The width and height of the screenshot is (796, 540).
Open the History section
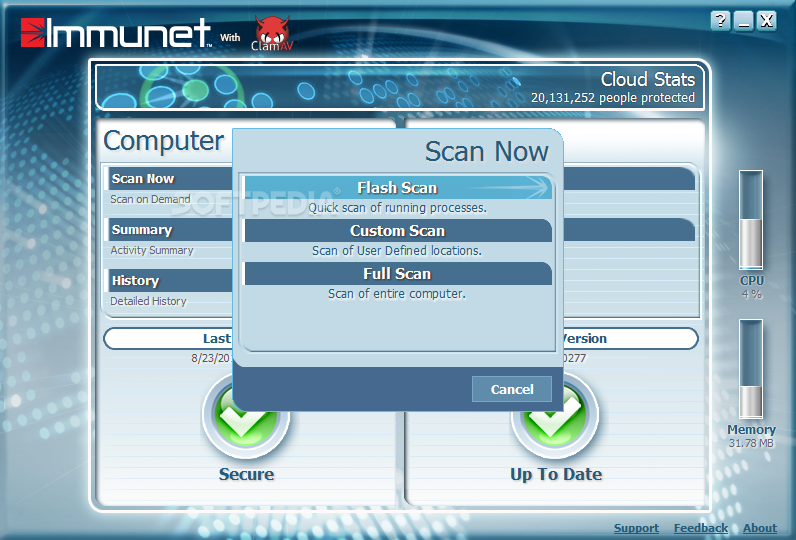click(x=170, y=280)
